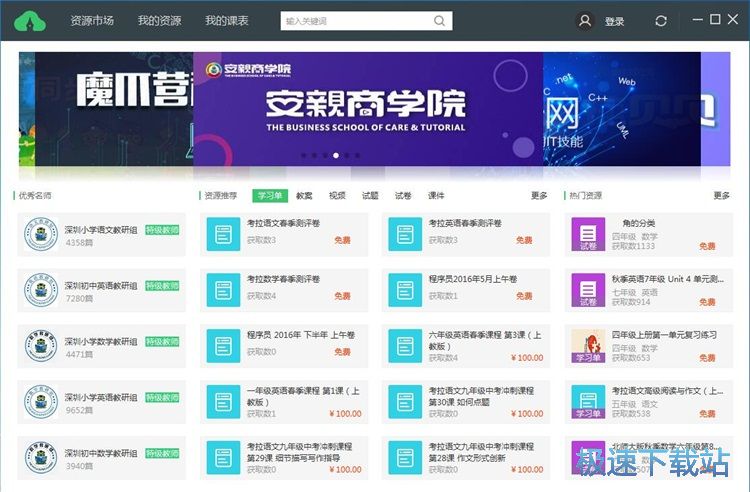Open hot resource title 四年级上册第一单元复习练习
The width and height of the screenshot is (750, 492).
pyautogui.click(x=664, y=335)
